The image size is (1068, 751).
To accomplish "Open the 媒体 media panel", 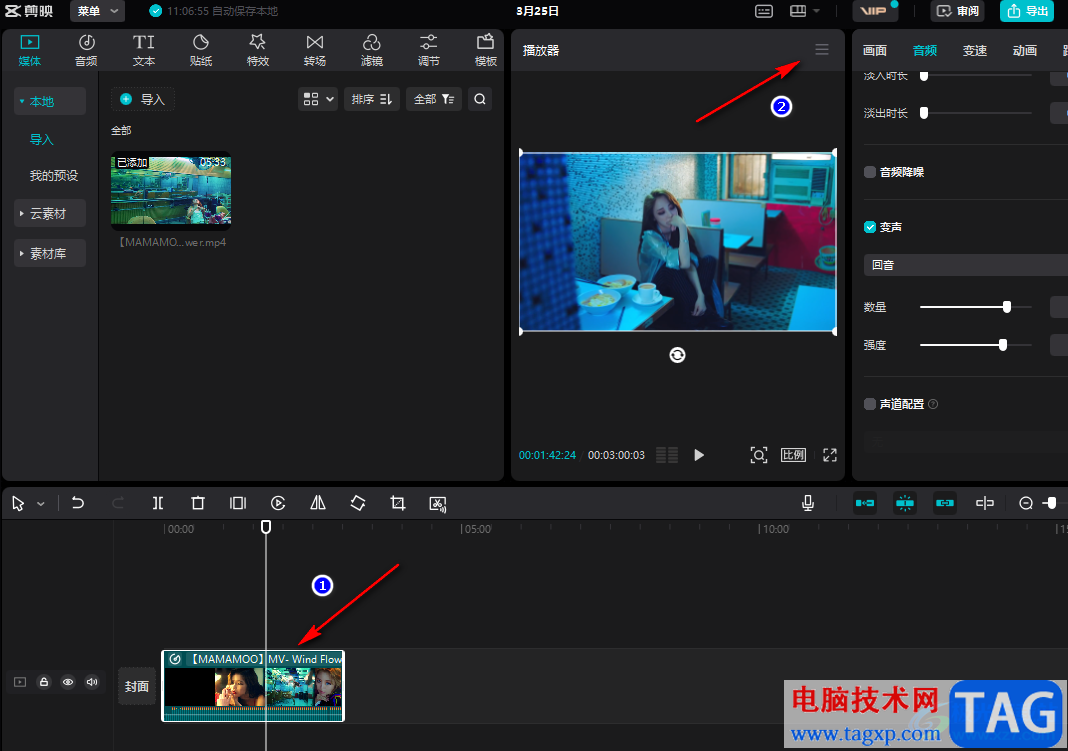I will 29,50.
